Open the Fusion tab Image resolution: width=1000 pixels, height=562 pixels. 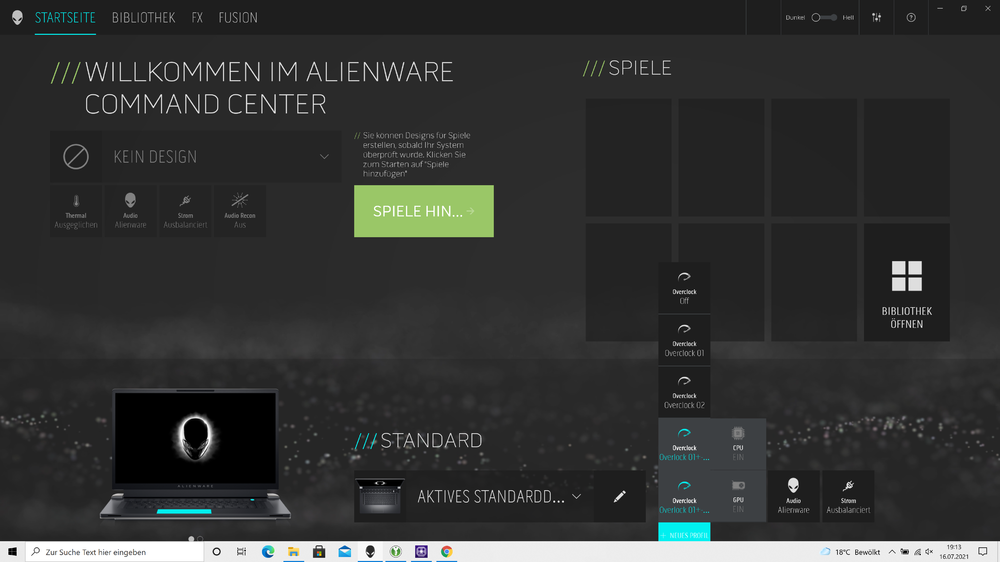[238, 18]
